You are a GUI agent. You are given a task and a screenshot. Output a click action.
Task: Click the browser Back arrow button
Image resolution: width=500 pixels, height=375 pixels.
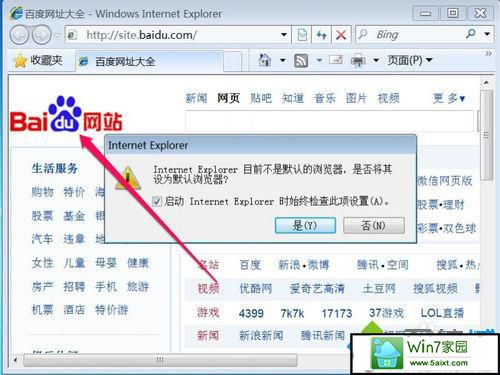coord(20,35)
